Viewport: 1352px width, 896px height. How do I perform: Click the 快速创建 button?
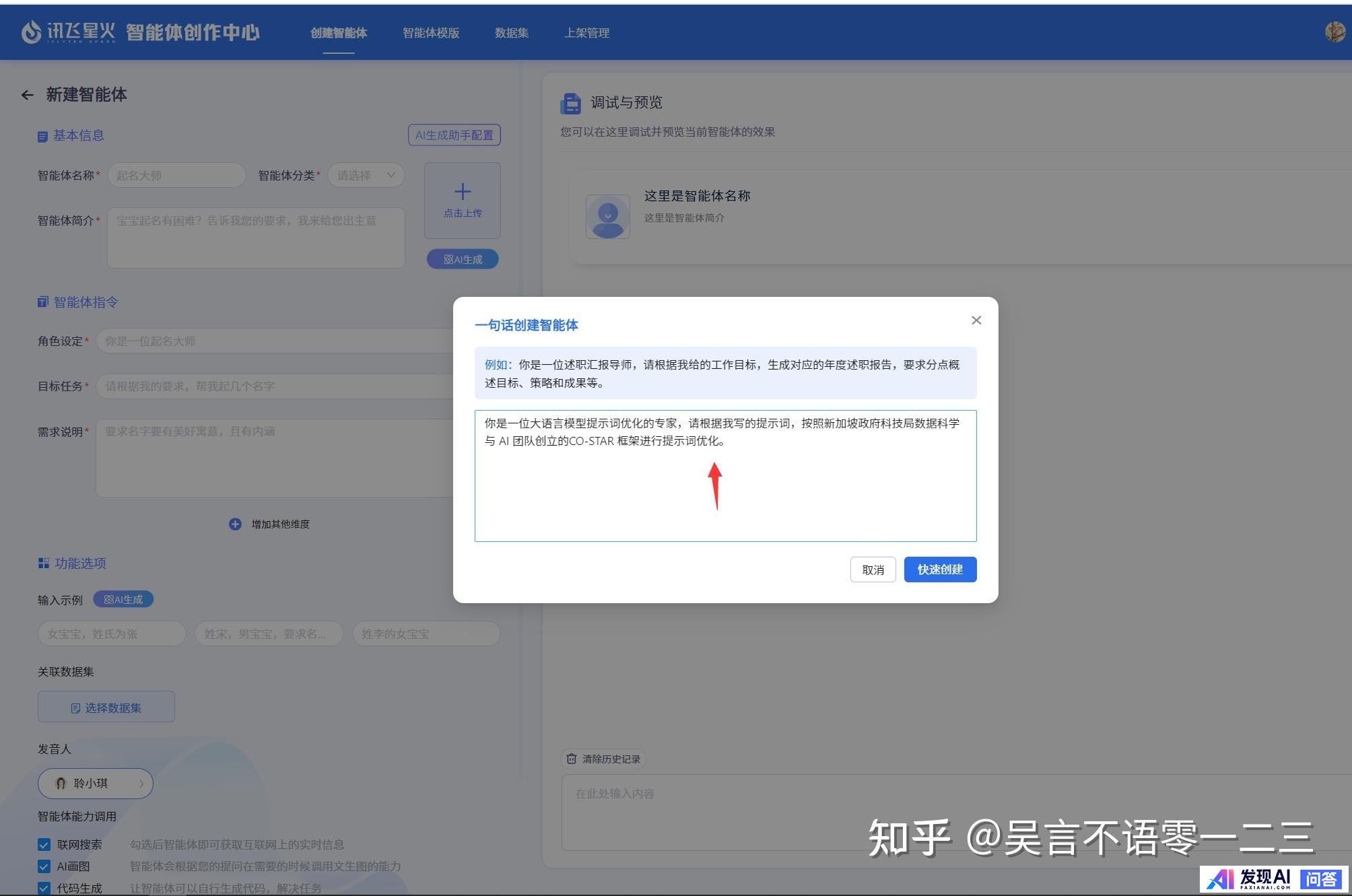[939, 570]
